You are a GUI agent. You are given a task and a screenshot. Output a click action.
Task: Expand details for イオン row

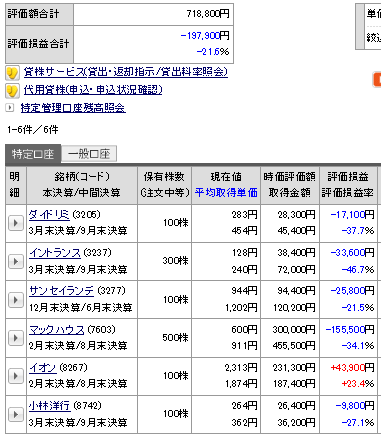tap(15, 376)
